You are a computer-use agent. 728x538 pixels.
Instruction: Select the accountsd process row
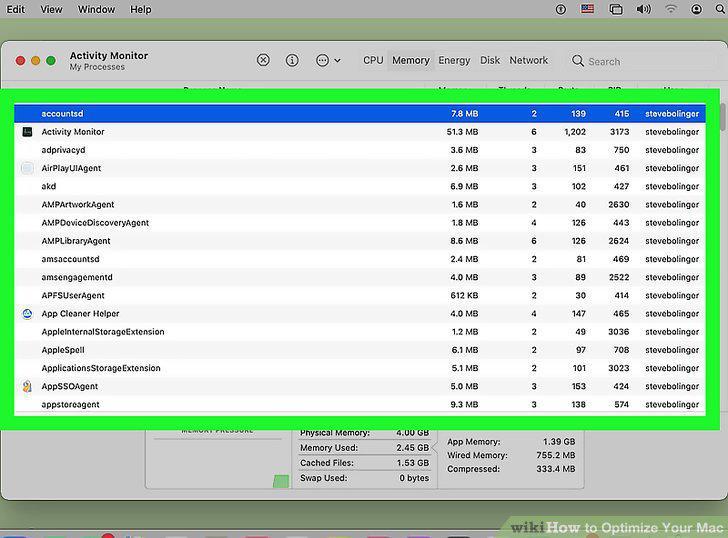(360, 114)
